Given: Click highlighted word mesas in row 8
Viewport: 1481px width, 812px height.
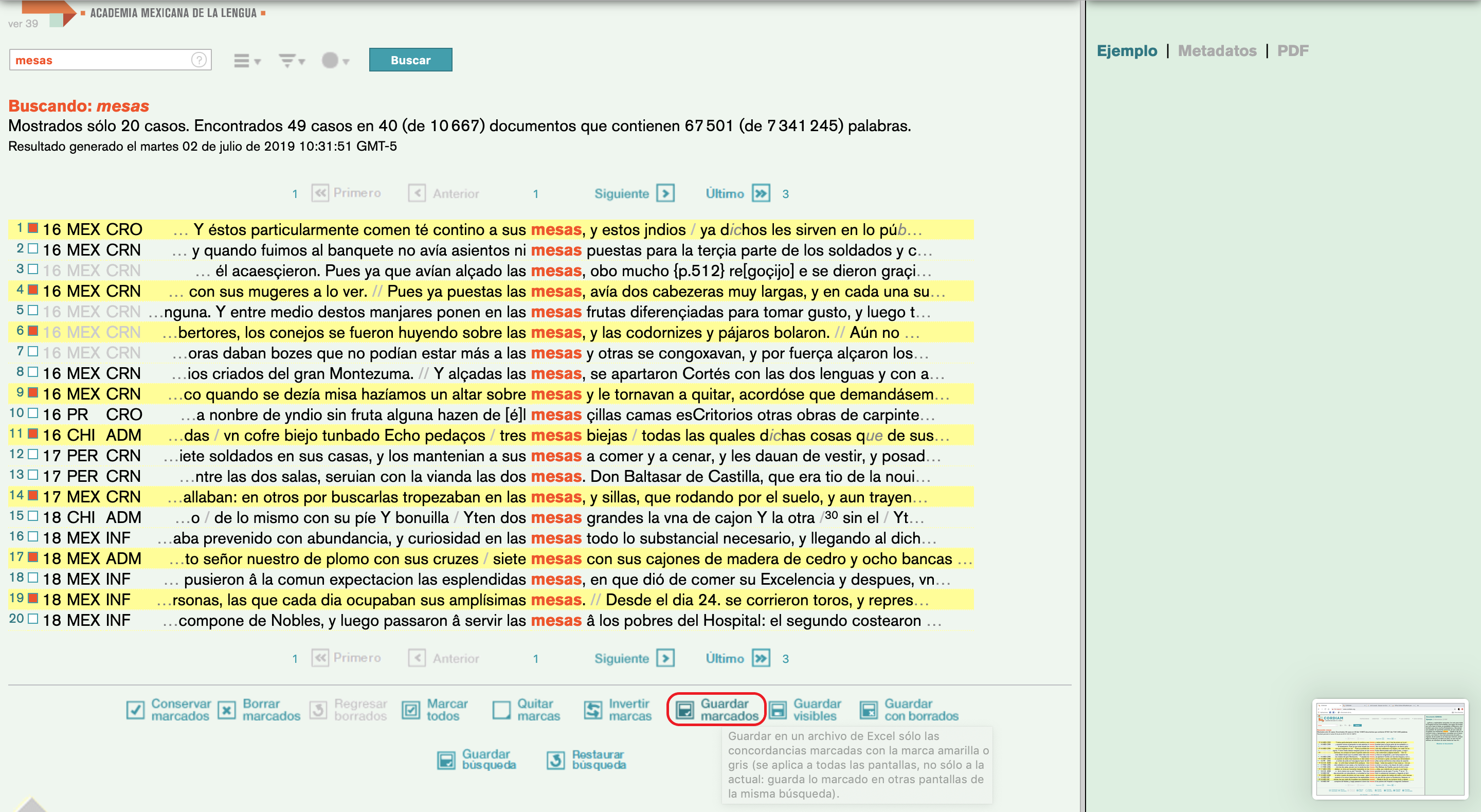Looking at the screenshot, I should point(556,373).
